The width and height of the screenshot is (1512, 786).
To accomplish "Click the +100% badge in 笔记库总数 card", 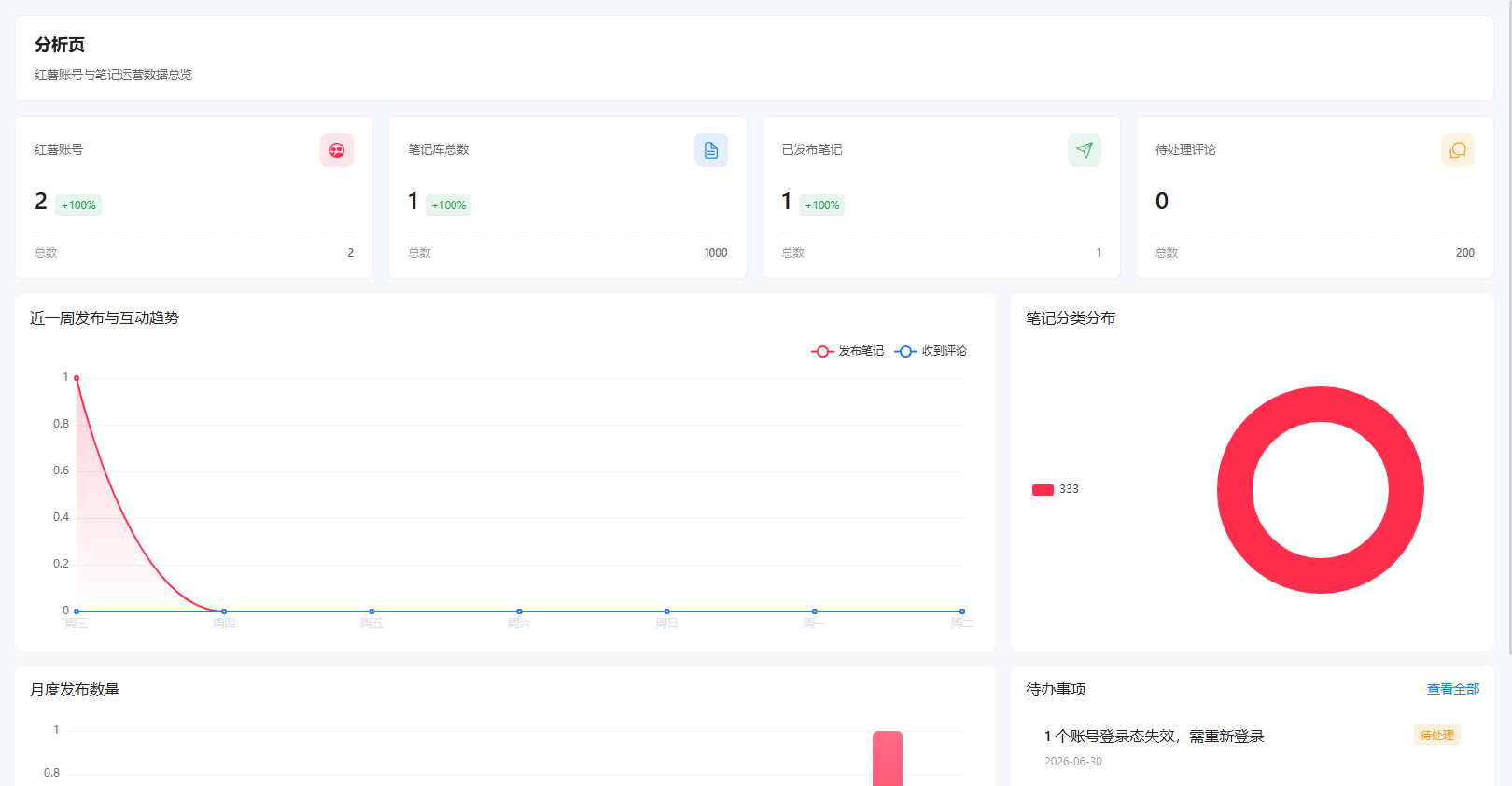I will (449, 205).
